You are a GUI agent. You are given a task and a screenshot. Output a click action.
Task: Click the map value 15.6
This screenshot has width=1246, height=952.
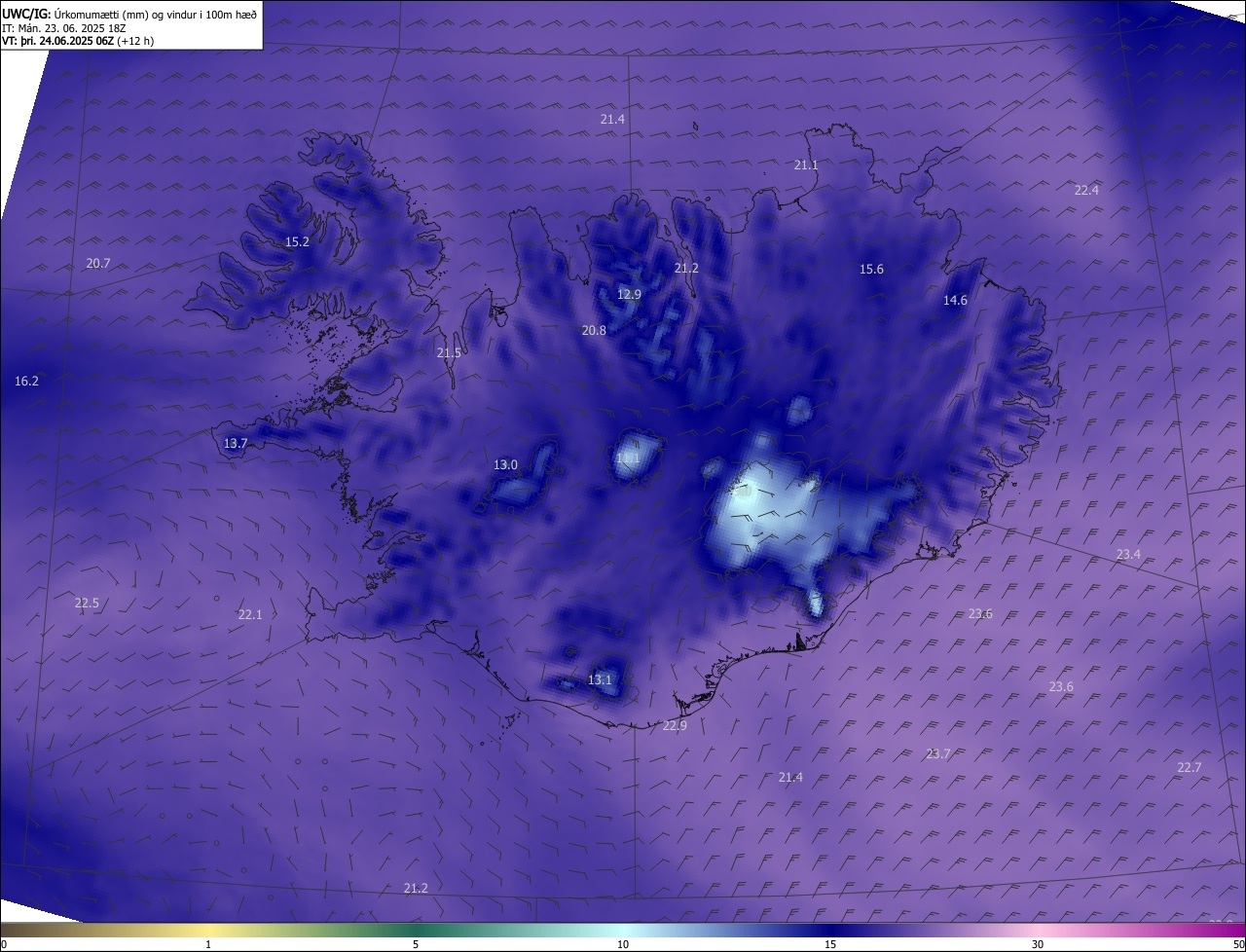871,269
